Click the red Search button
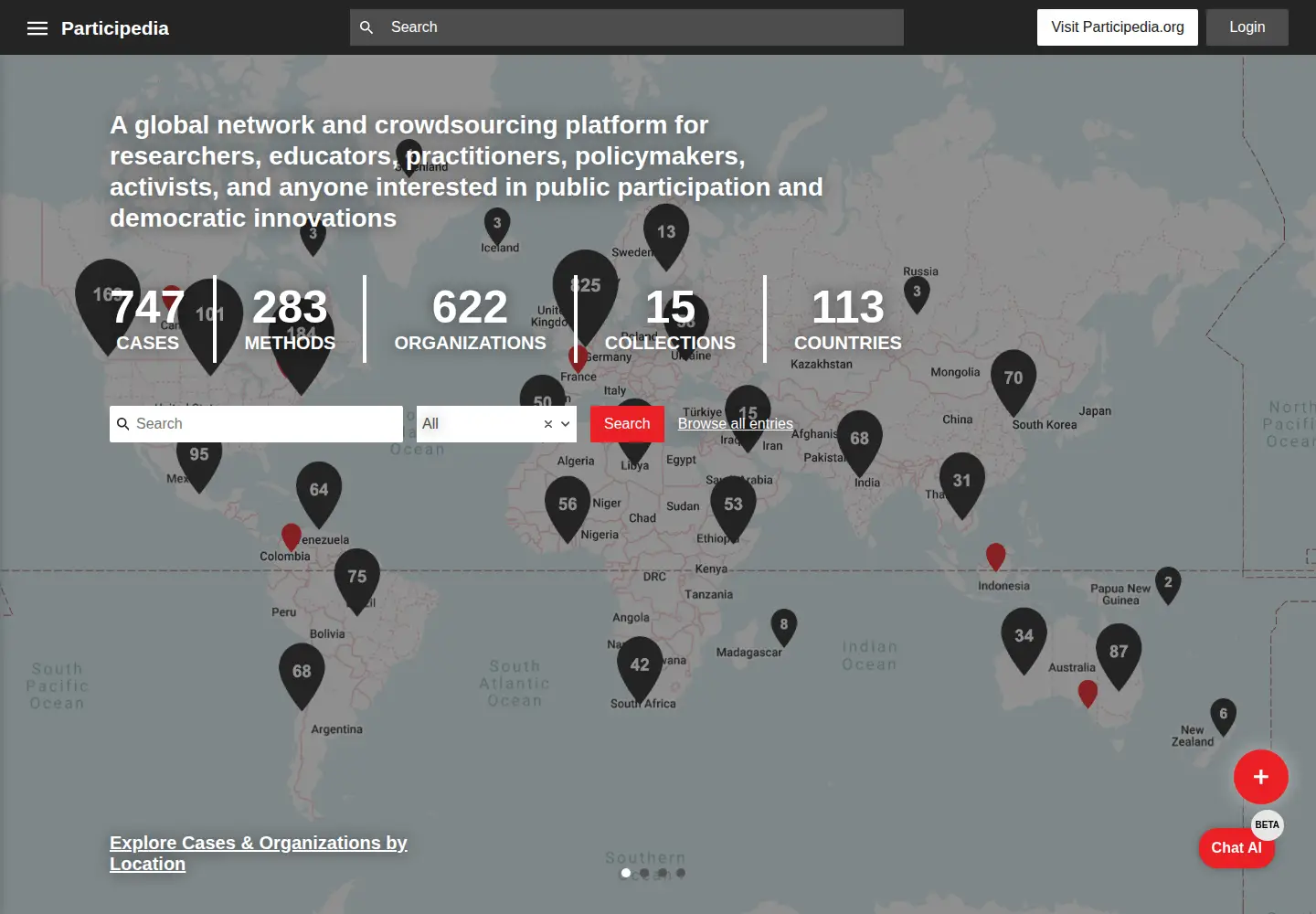The width and height of the screenshot is (1316, 914). click(627, 424)
